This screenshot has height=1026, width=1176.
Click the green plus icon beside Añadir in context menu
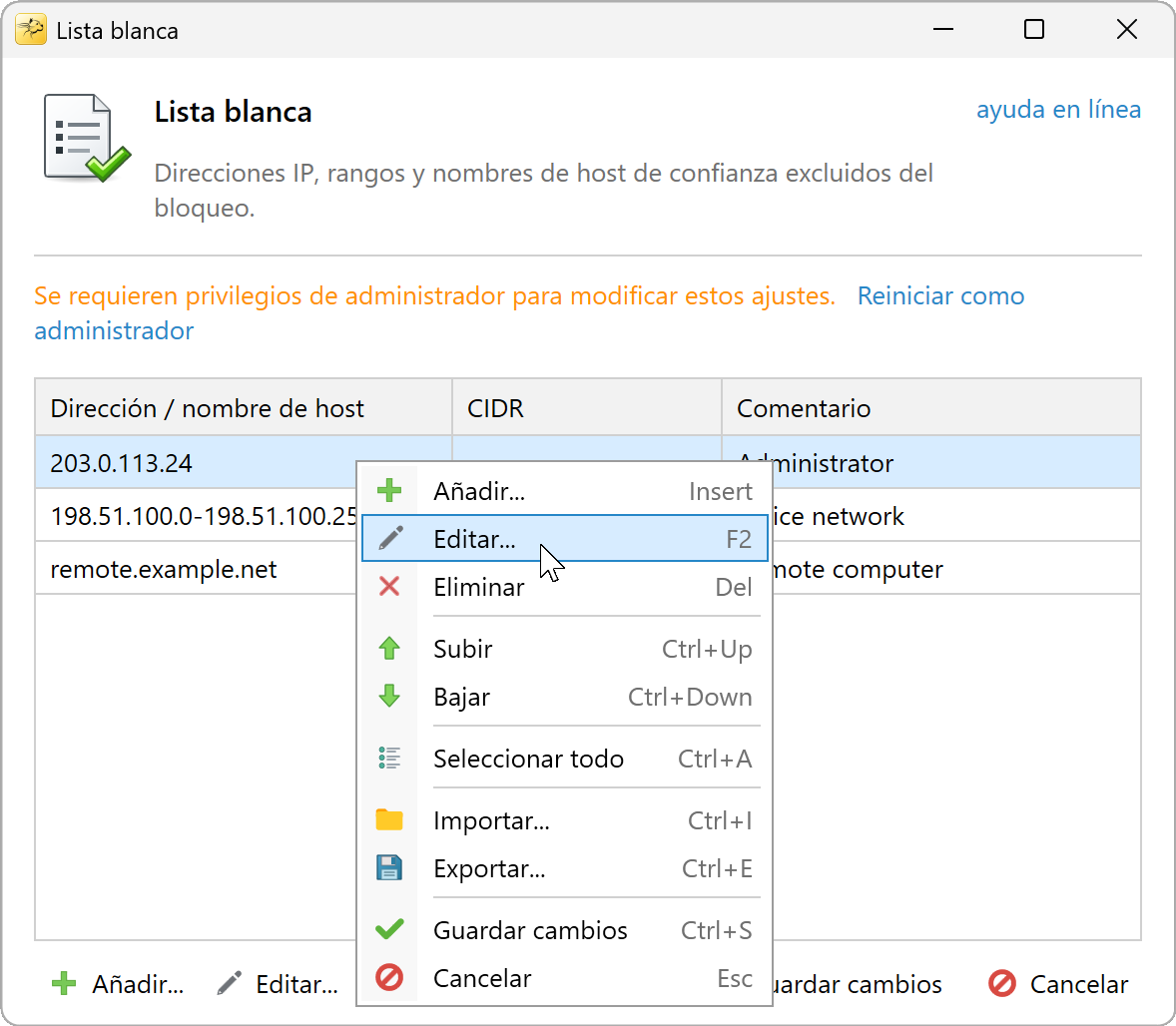pos(389,490)
